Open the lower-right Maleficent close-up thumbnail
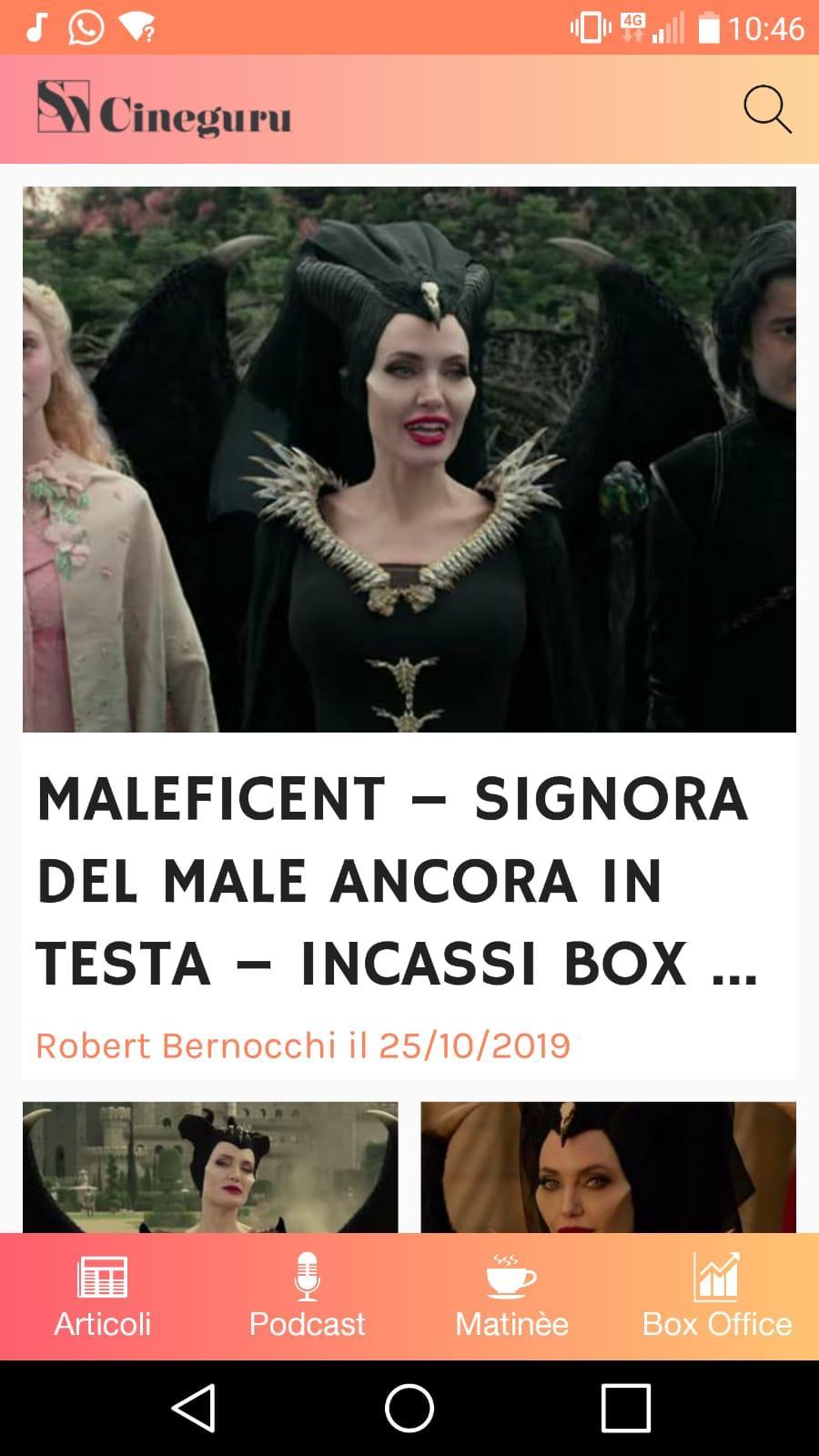 pyautogui.click(x=608, y=1168)
